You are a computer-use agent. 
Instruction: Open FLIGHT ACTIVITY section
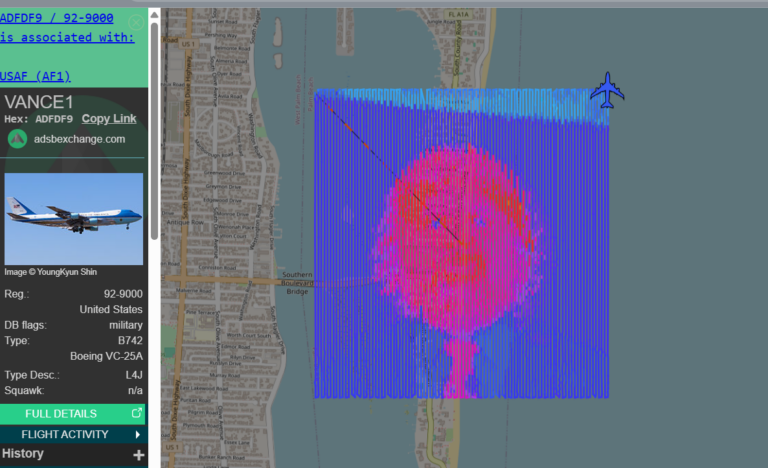coord(73,435)
